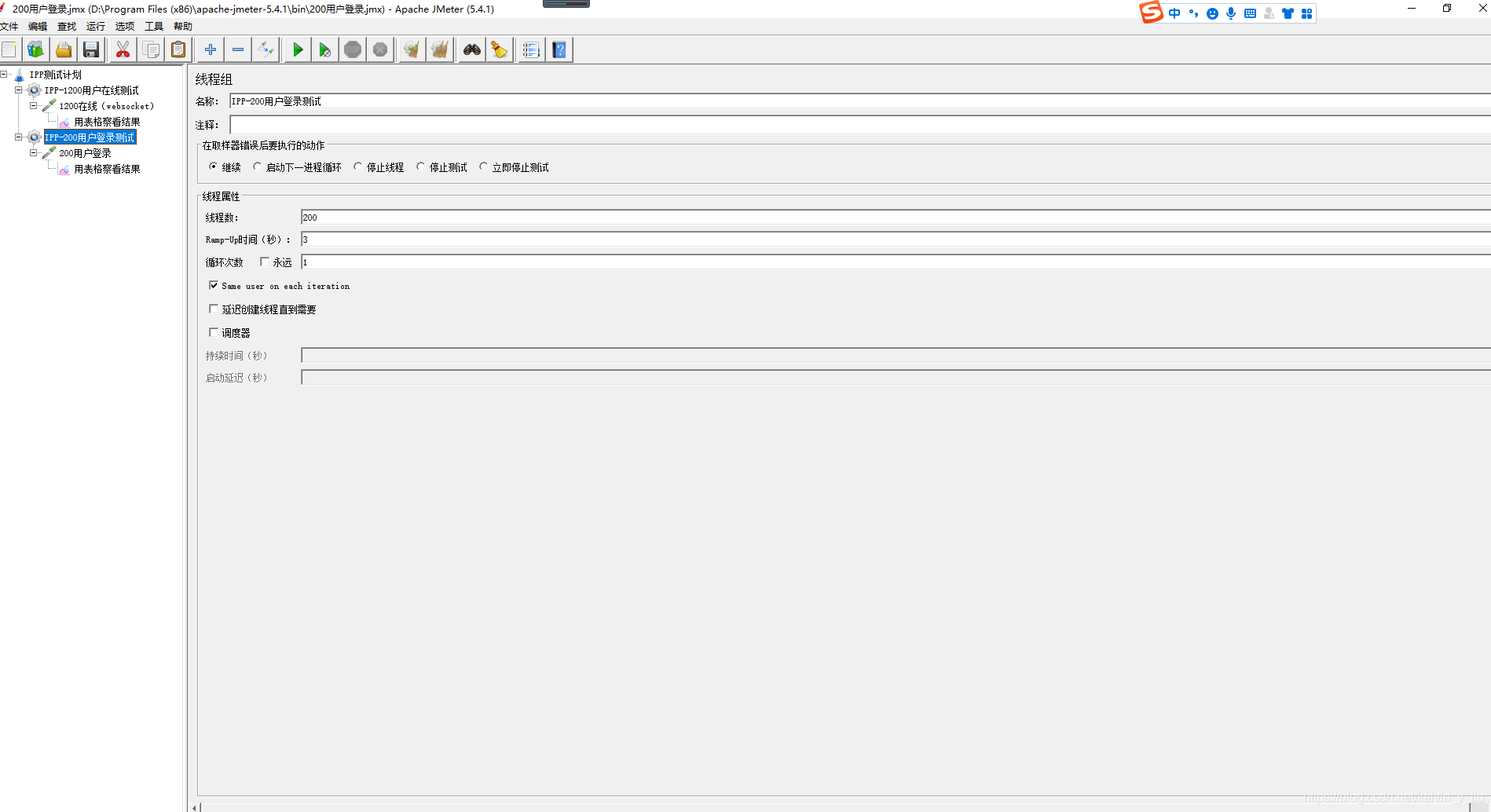The height and width of the screenshot is (812, 1491).
Task: Open the function helper list icon
Action: [x=531, y=49]
